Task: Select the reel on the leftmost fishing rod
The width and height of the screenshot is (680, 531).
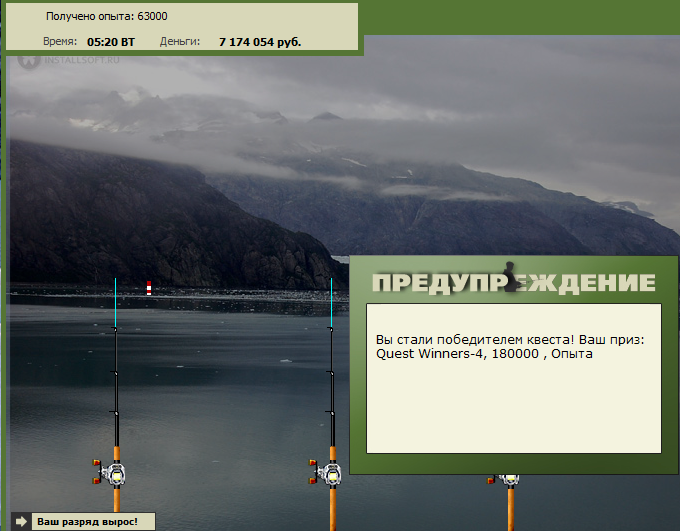Action: [110, 473]
